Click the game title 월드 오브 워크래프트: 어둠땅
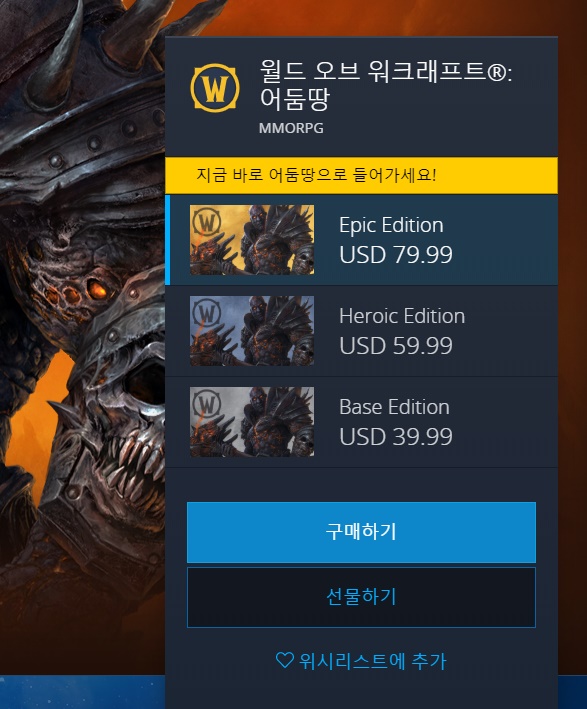This screenshot has height=709, width=587. coord(386,85)
